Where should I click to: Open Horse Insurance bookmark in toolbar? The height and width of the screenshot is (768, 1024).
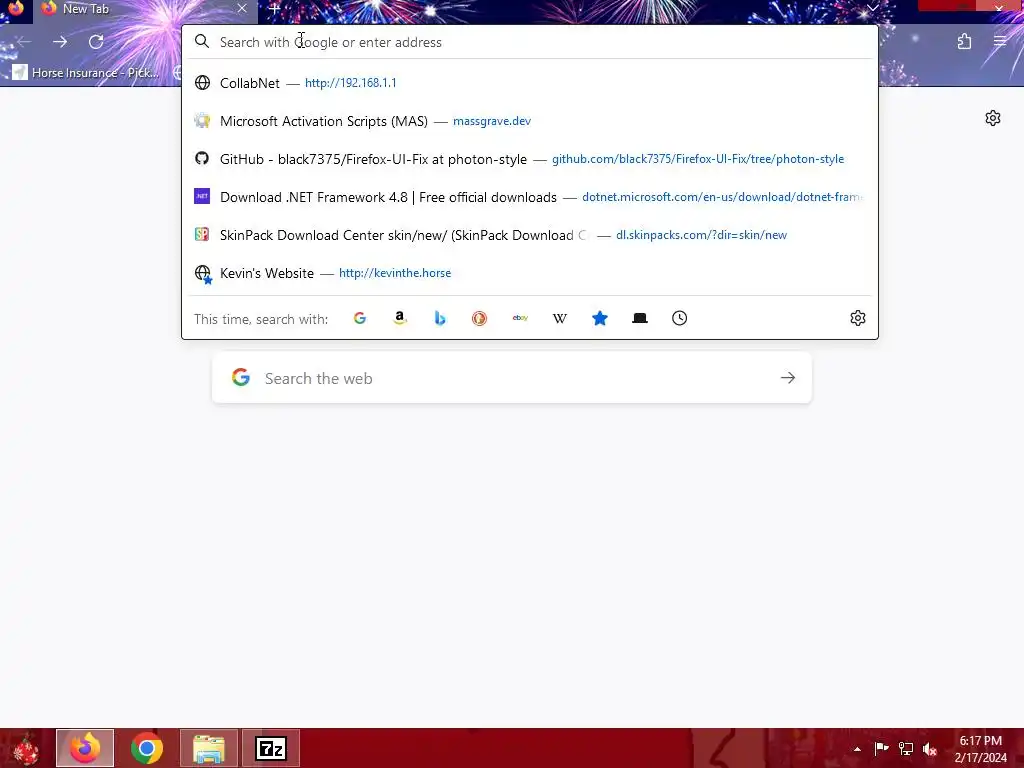tap(86, 72)
